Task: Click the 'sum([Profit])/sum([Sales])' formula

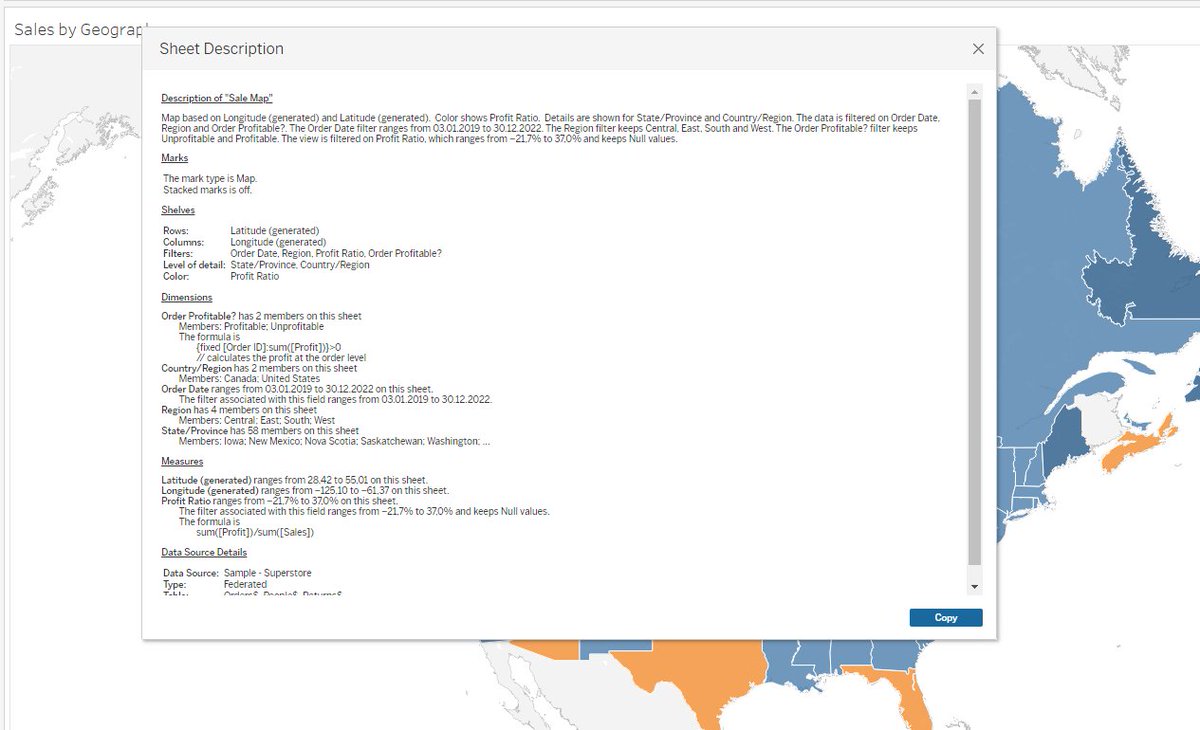Action: 255,532
